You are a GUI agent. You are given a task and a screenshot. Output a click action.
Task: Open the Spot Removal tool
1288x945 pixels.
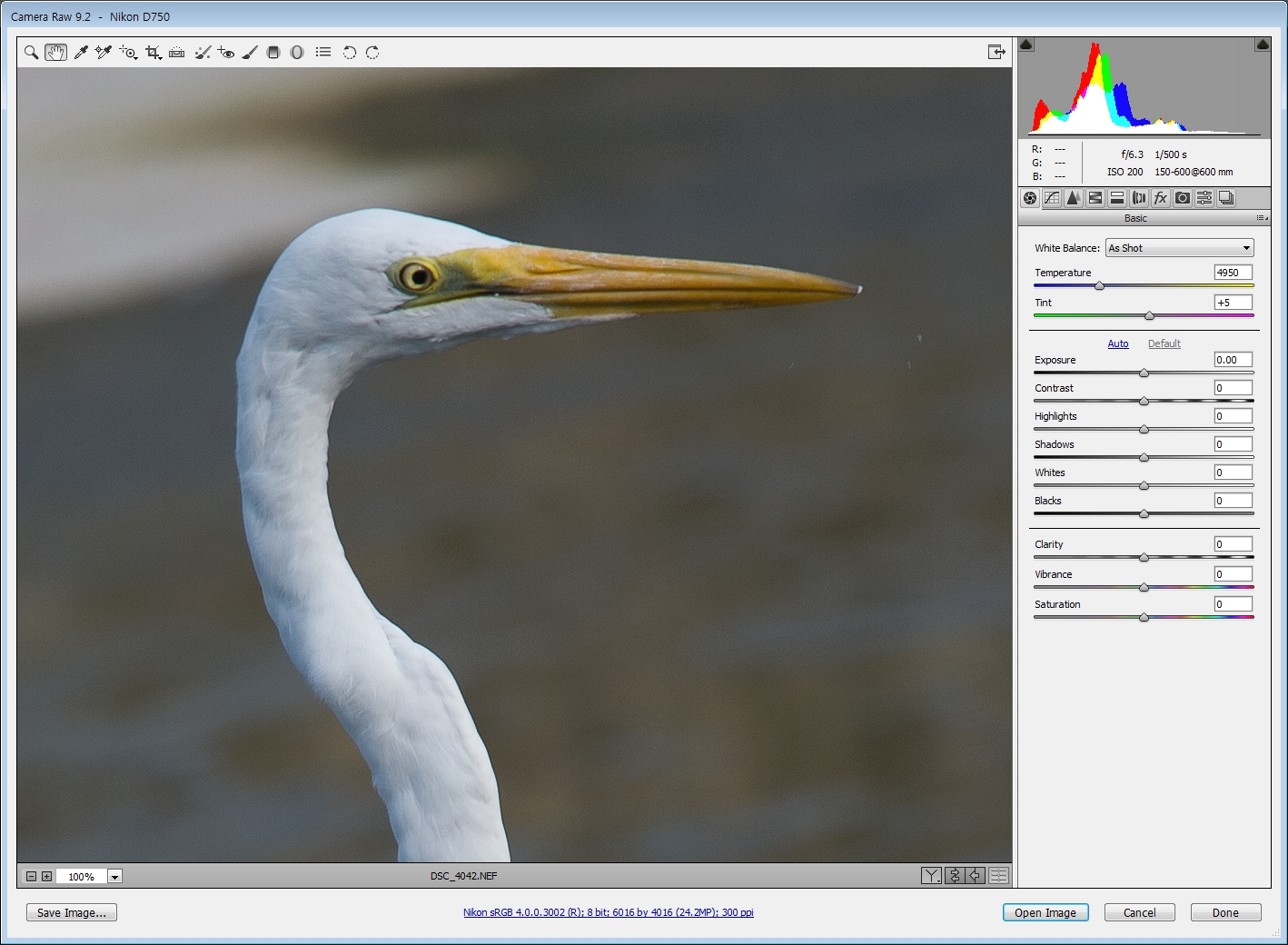tap(202, 53)
